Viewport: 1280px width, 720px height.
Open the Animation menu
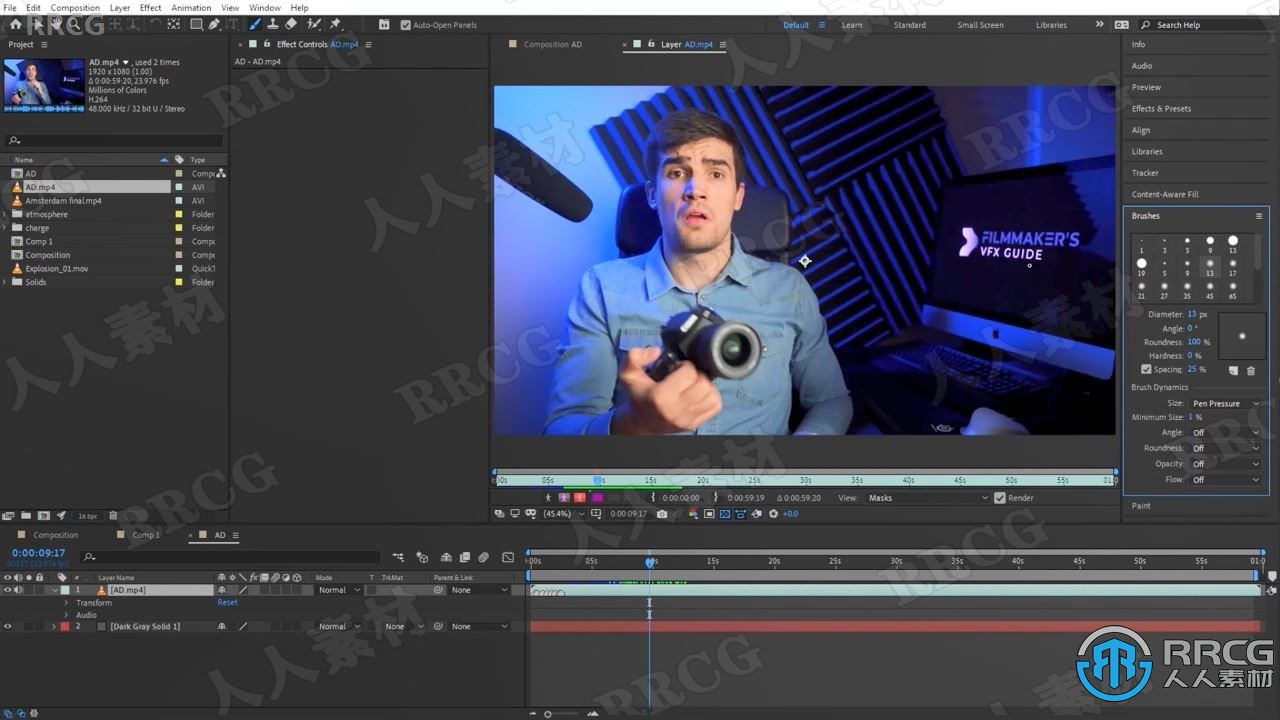click(x=191, y=7)
